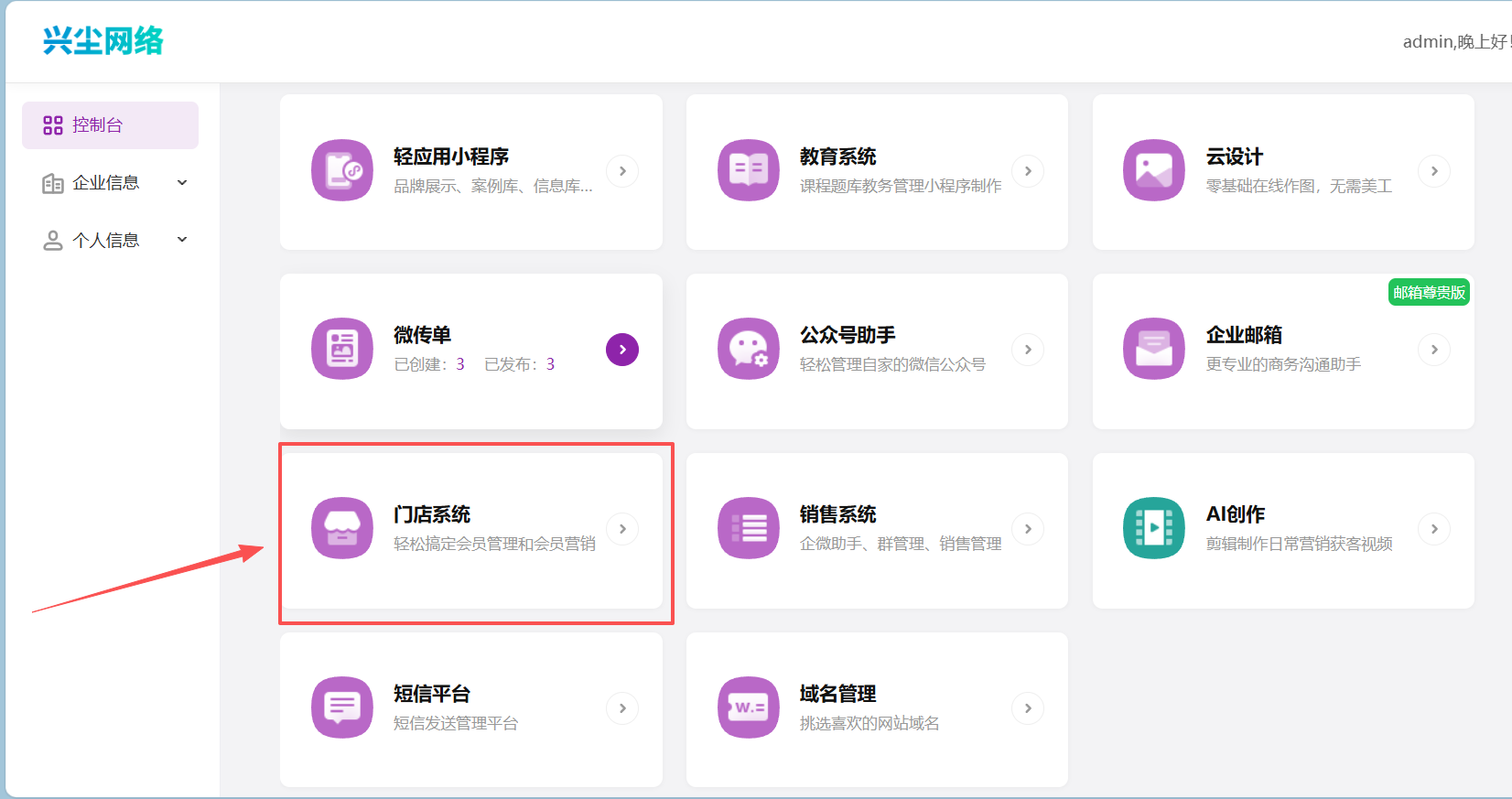Open the 轻应用小程序 app icon

coord(342,170)
